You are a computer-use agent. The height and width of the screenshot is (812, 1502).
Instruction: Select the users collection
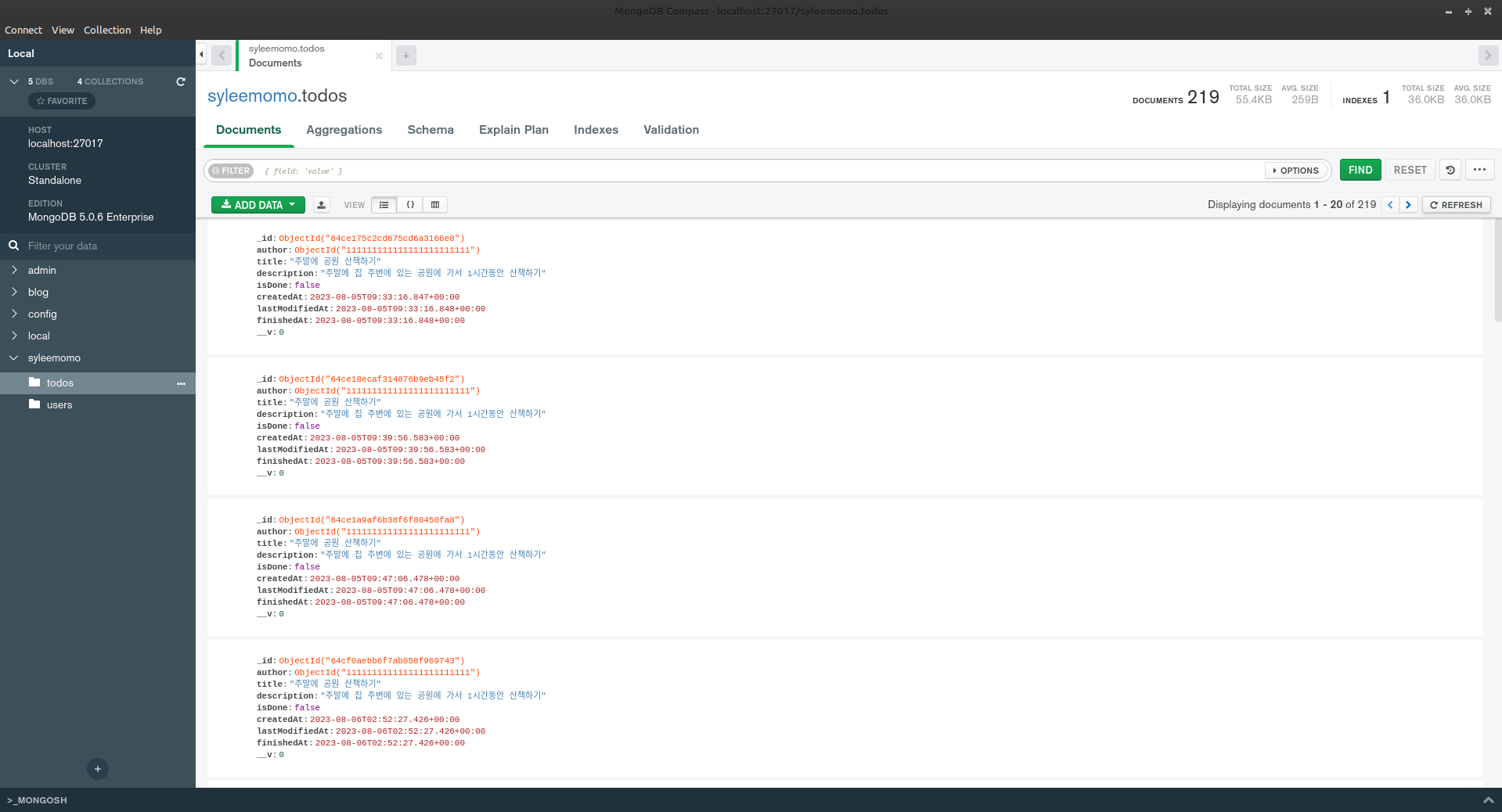tap(59, 405)
